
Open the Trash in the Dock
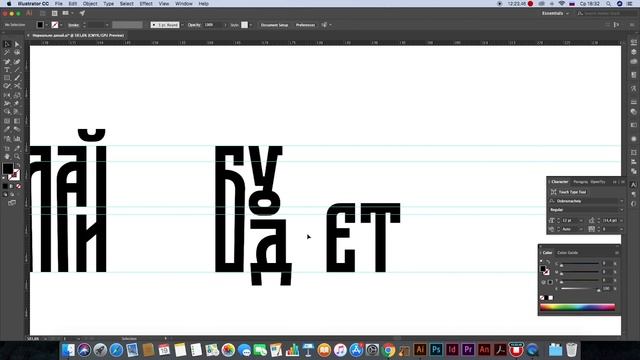coord(571,350)
